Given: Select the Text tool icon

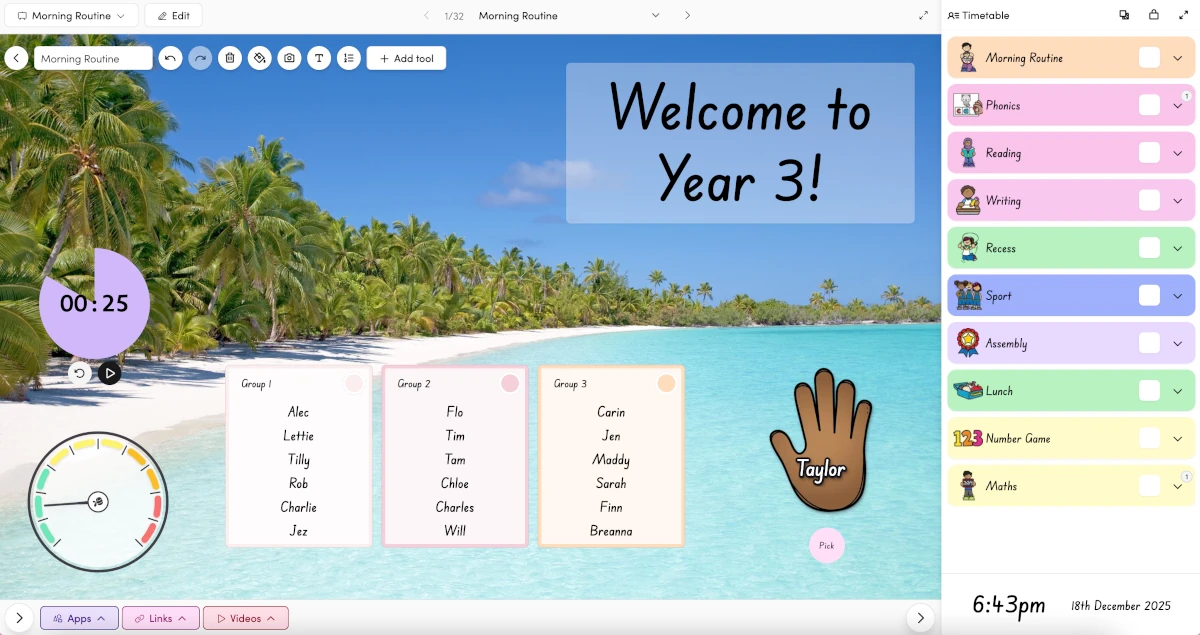Looking at the screenshot, I should pos(319,58).
